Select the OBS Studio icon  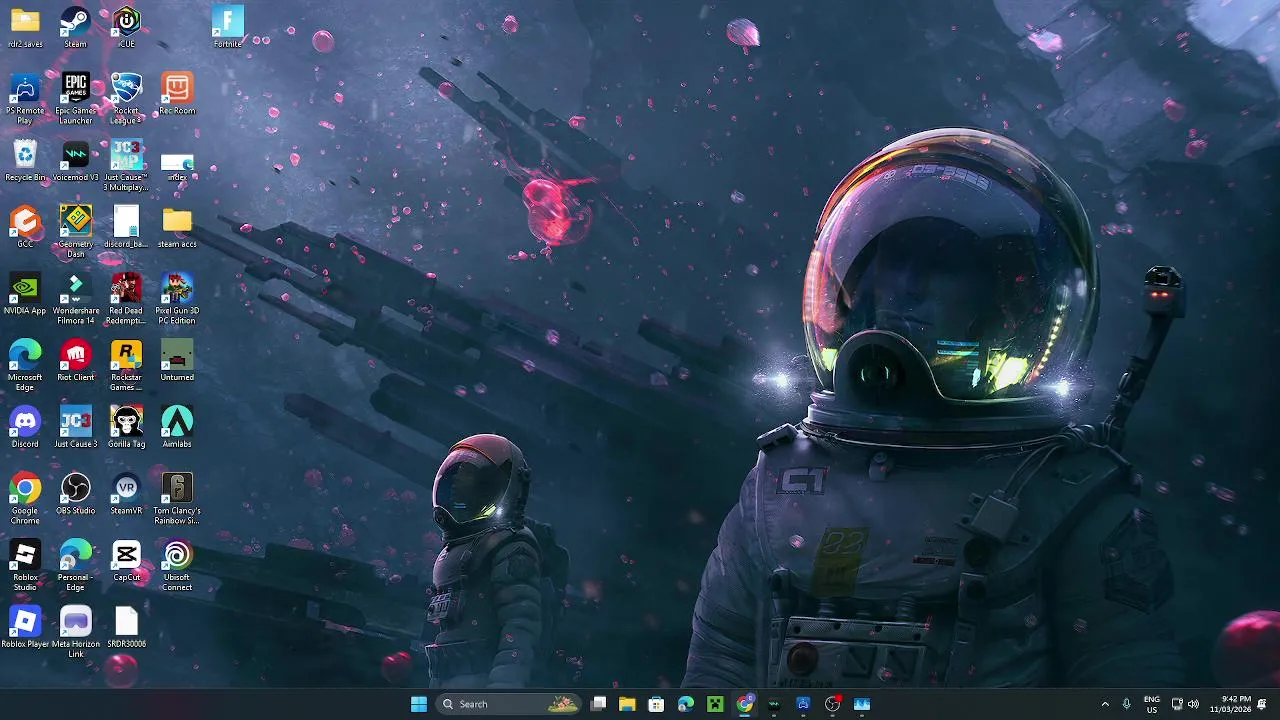tap(75, 493)
